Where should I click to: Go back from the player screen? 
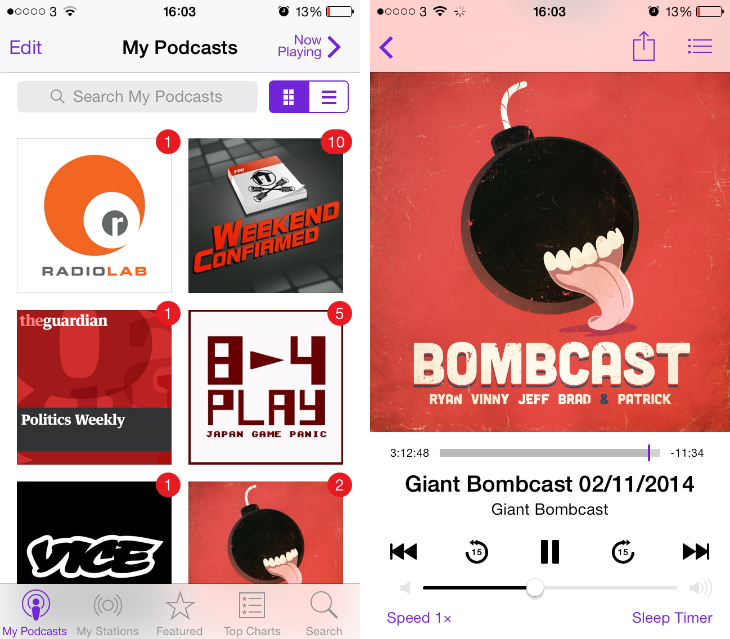coord(386,47)
